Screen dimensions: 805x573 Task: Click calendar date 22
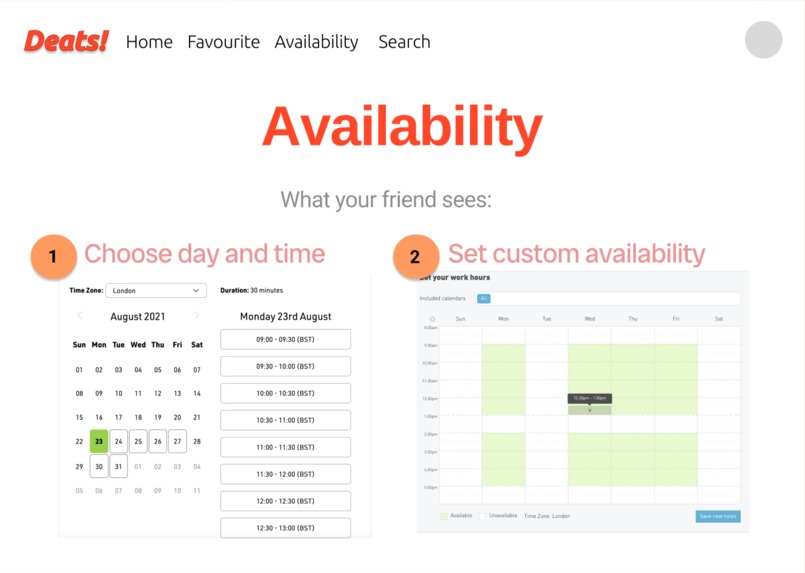[79, 441]
